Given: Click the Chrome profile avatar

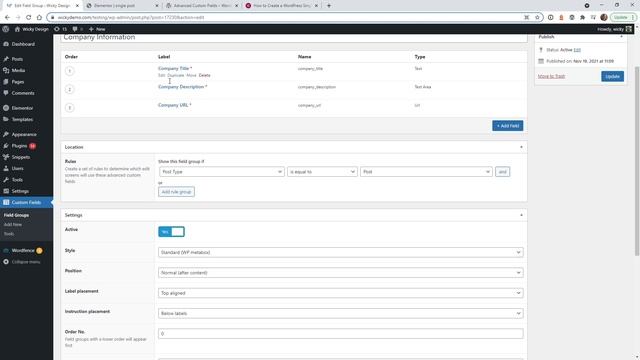Looking at the screenshot, I should point(604,17).
